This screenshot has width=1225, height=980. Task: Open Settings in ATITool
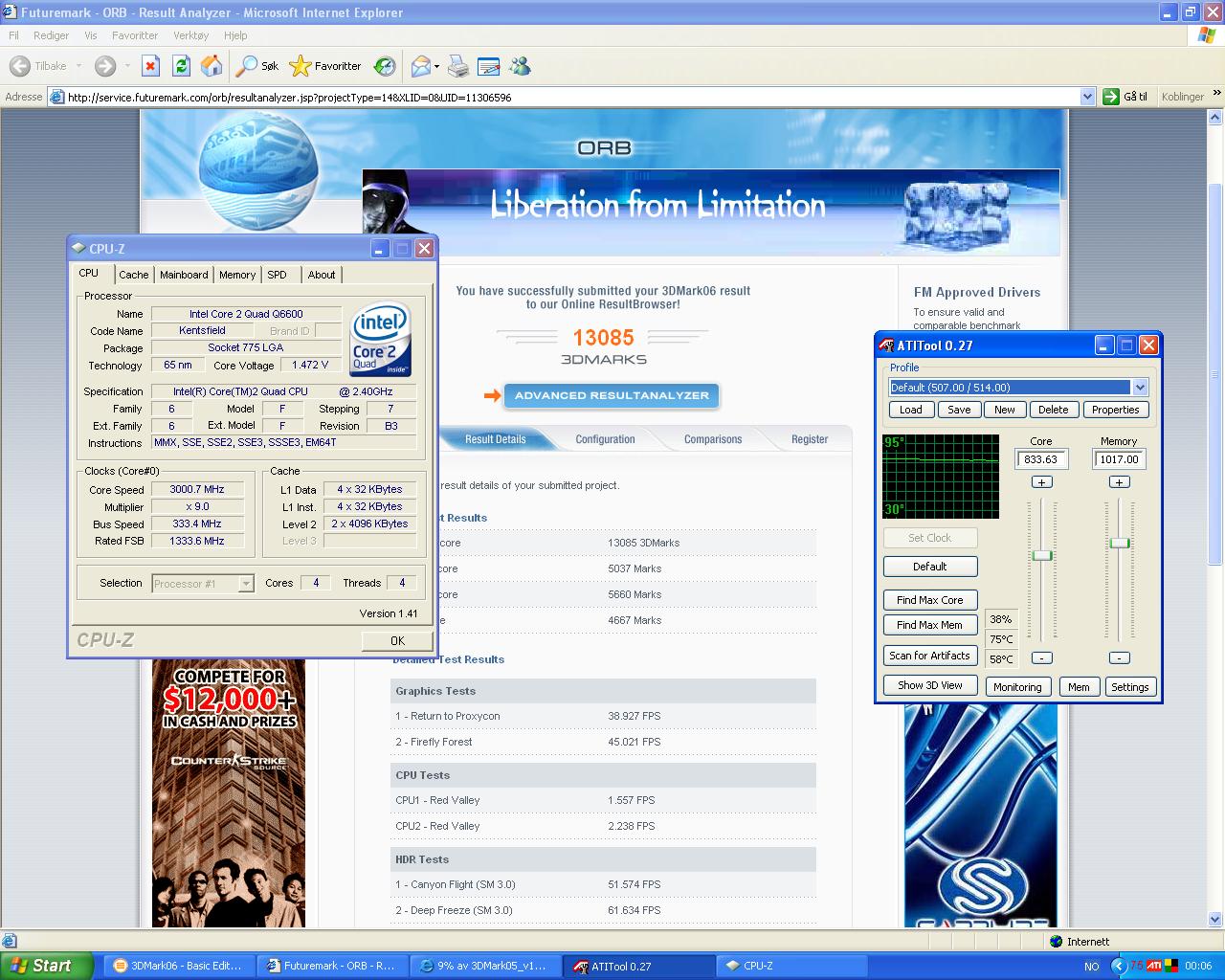(x=1129, y=687)
